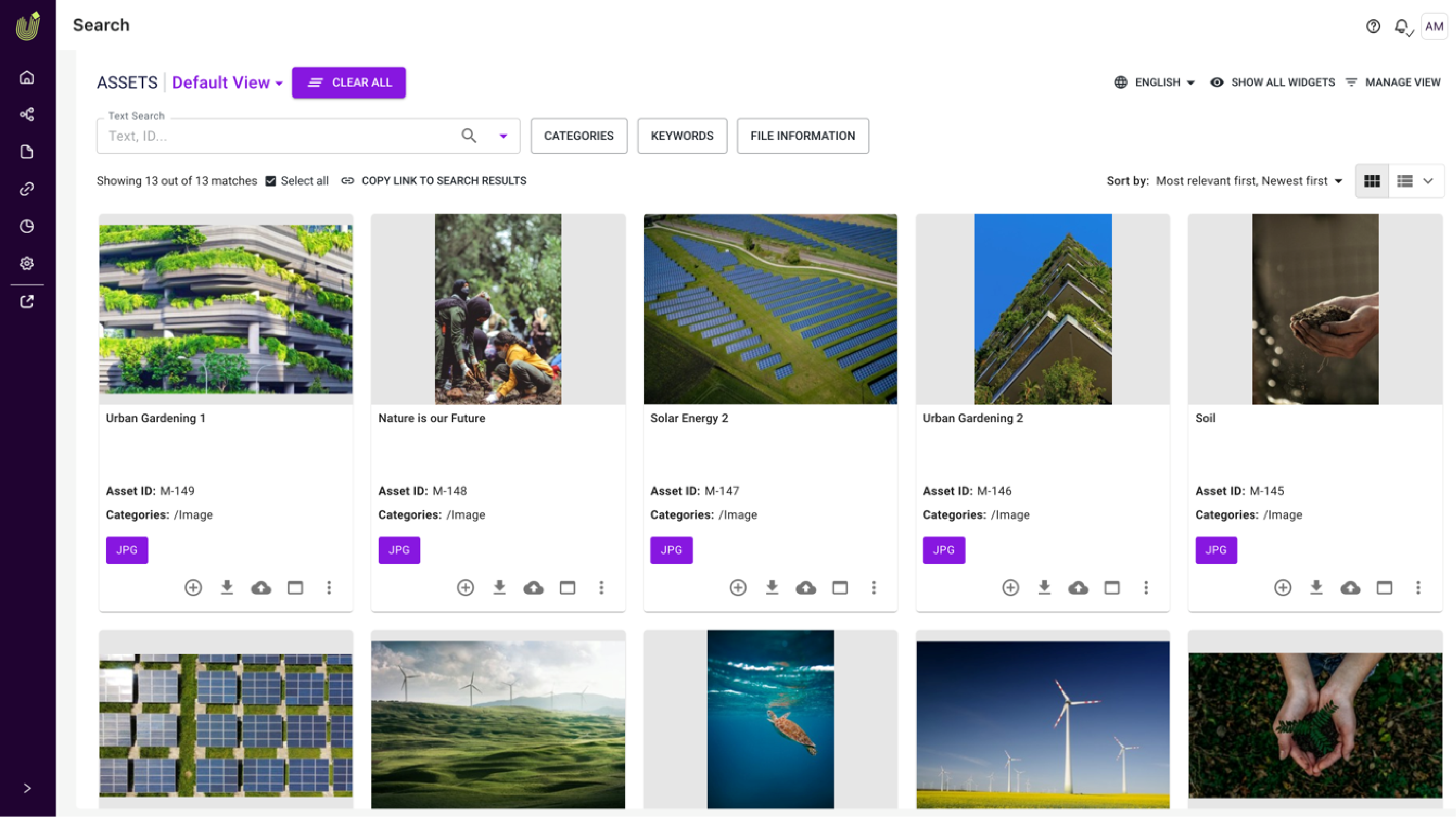
Task: Click the external link icon in sidebar
Action: tap(27, 302)
